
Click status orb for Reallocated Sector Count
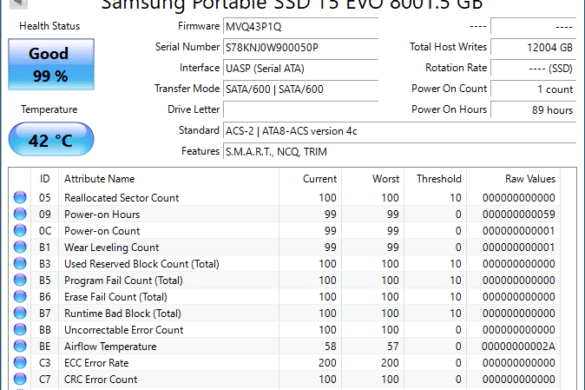20,197
